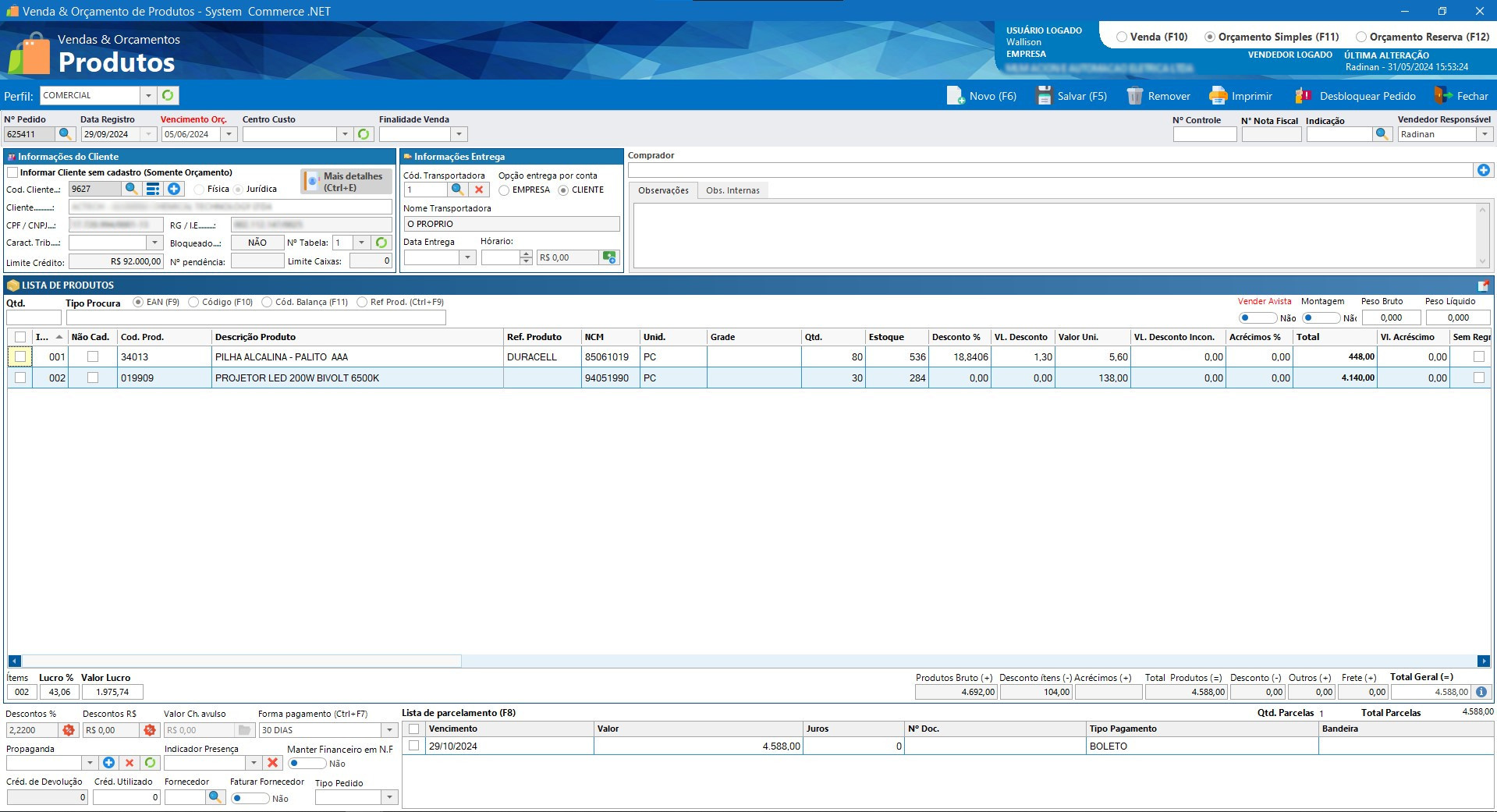Check Informar Cliente sem cadastro box
This screenshot has width=1497, height=812.
coord(12,172)
